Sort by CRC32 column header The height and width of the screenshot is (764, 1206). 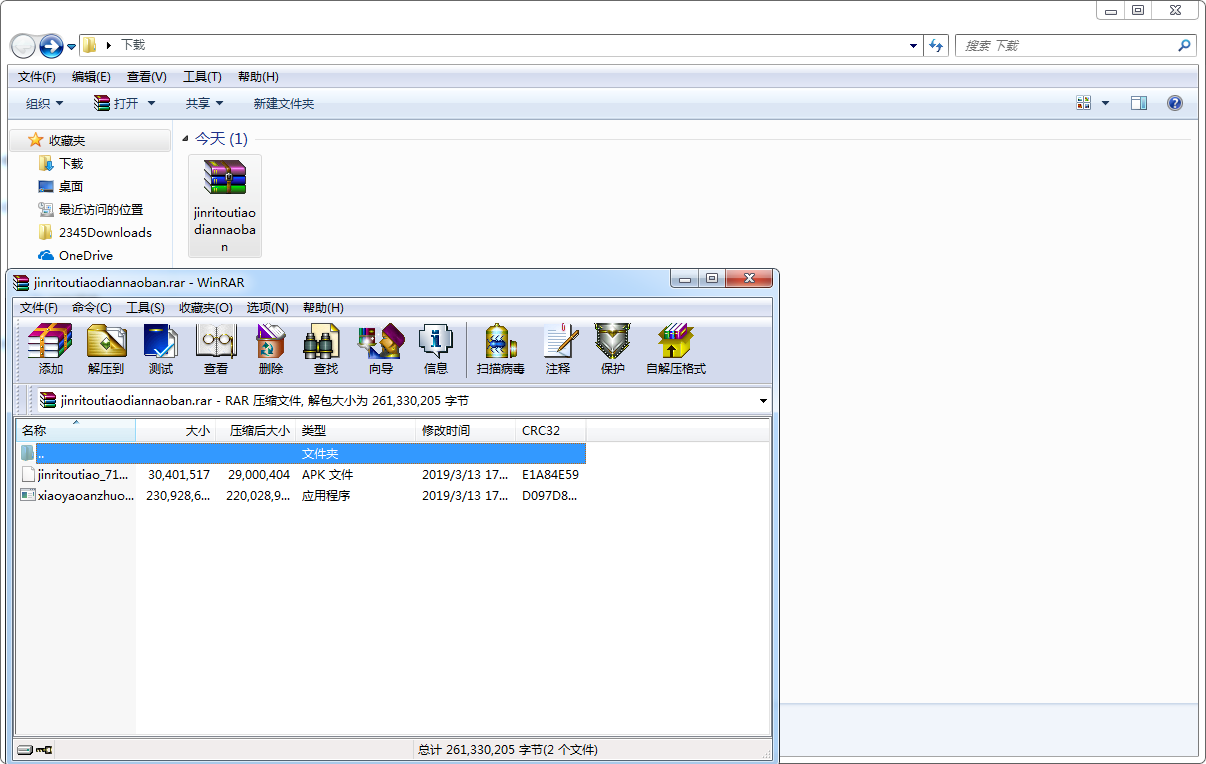tap(551, 431)
